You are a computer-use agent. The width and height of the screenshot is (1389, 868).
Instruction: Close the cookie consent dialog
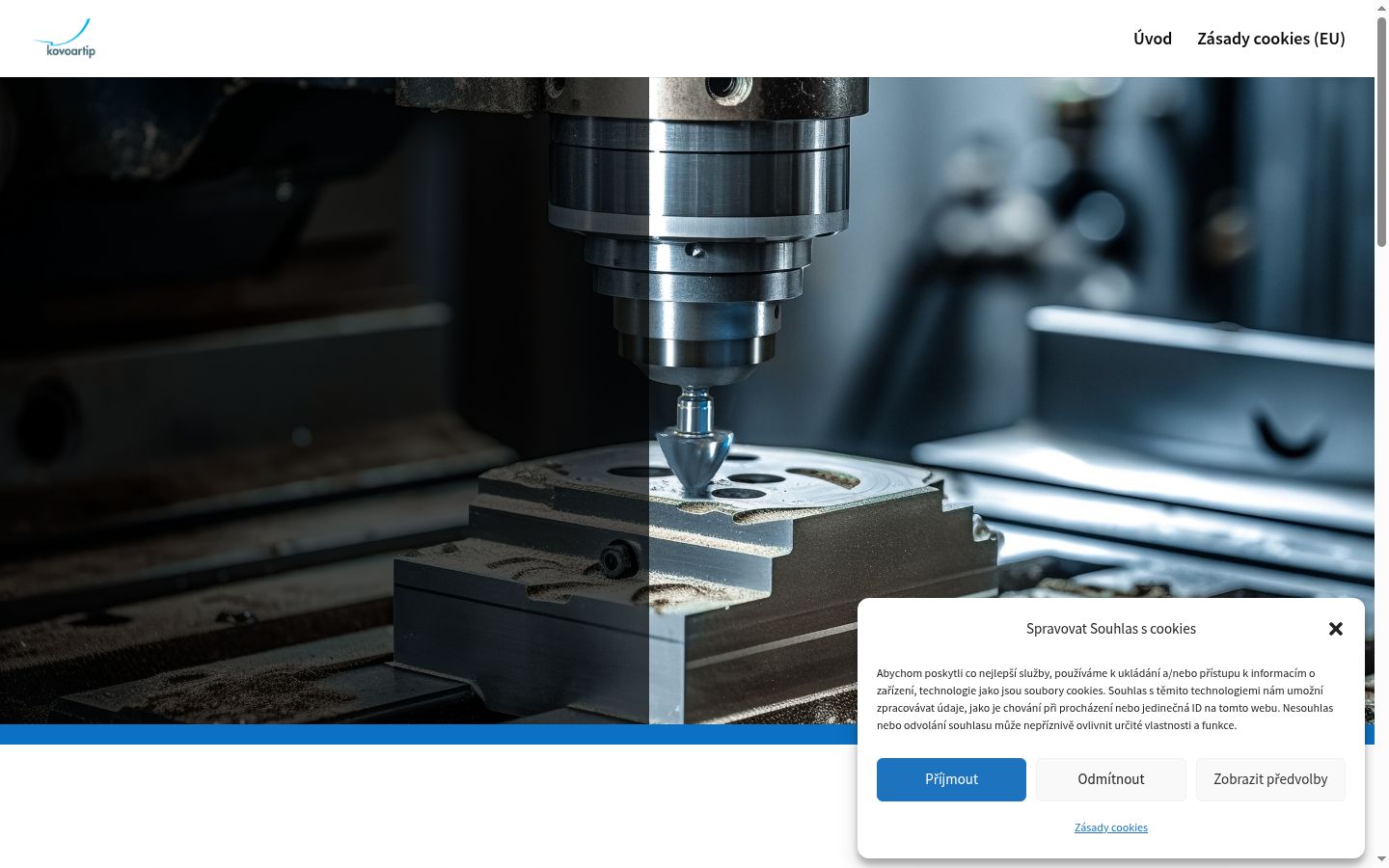1336,629
